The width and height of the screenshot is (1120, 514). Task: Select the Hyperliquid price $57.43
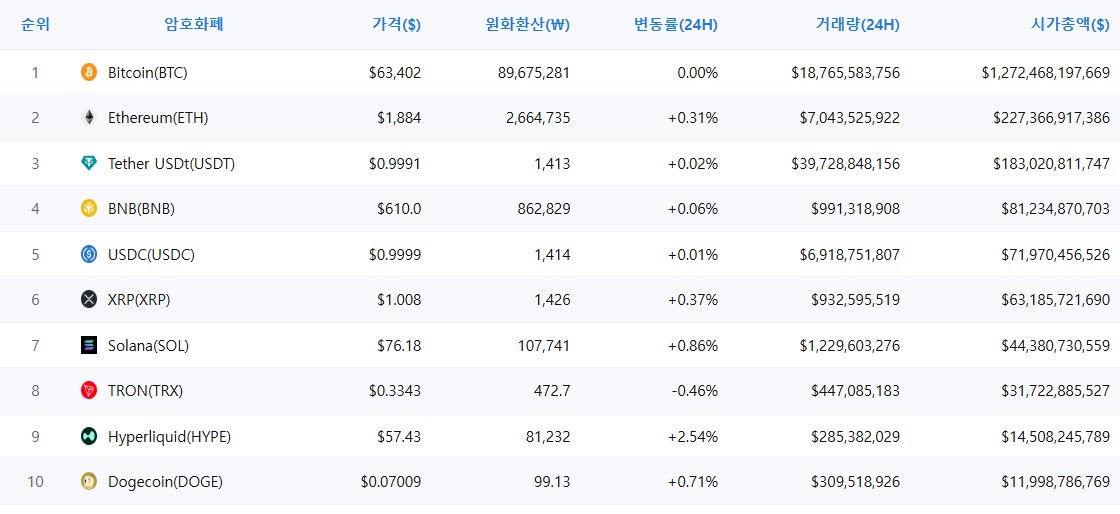[399, 436]
